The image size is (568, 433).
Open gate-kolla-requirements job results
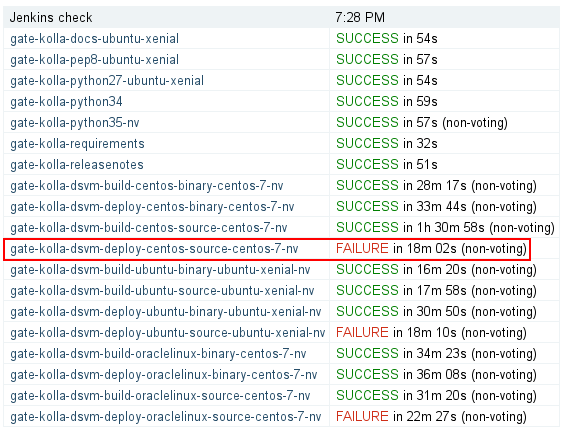click(x=77, y=143)
